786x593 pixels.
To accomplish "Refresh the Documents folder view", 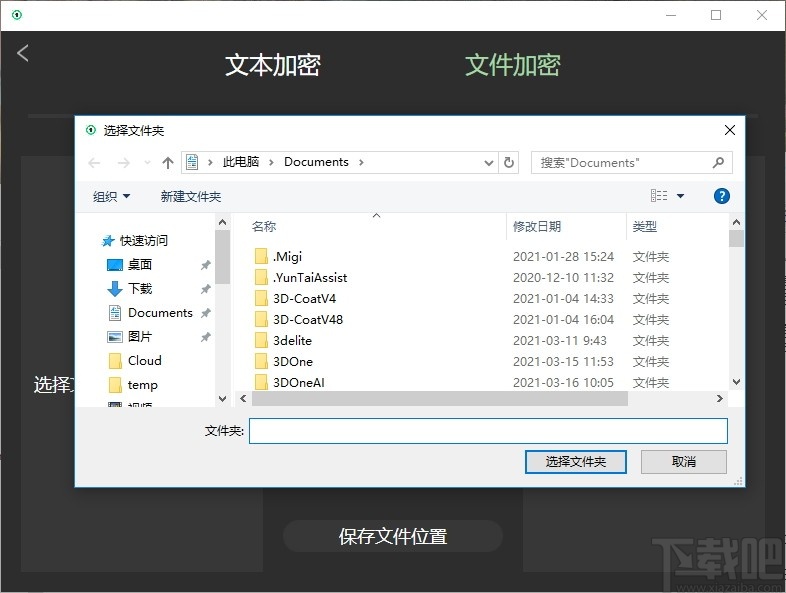I will (509, 162).
